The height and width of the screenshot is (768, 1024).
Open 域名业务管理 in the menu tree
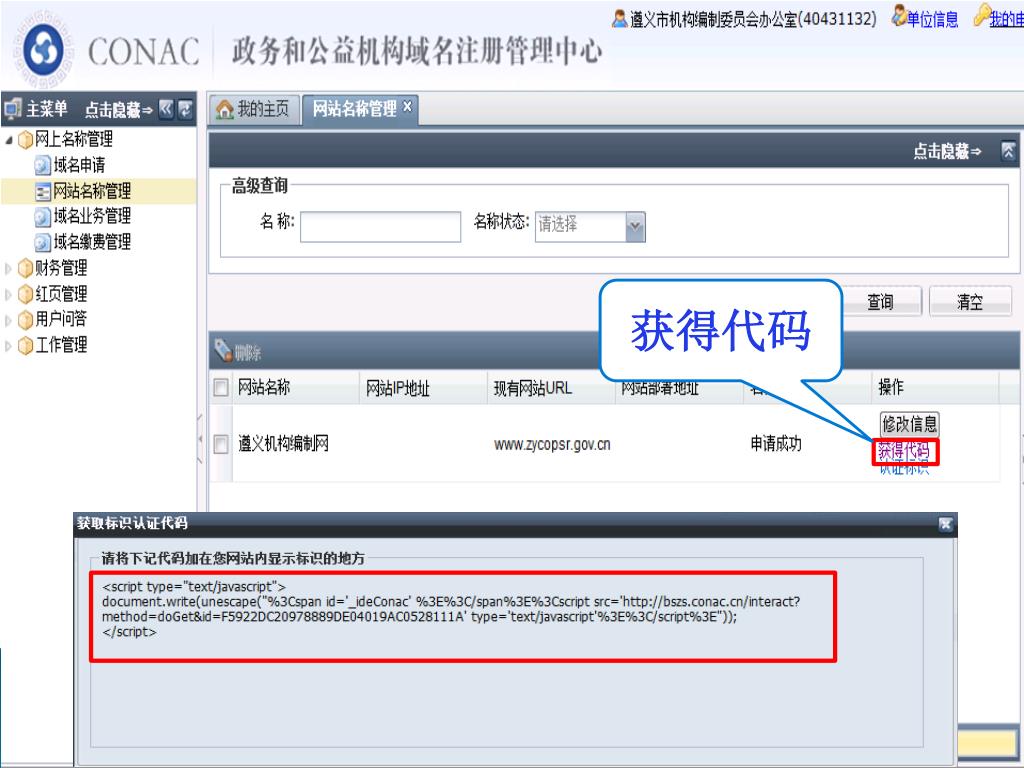[92, 216]
